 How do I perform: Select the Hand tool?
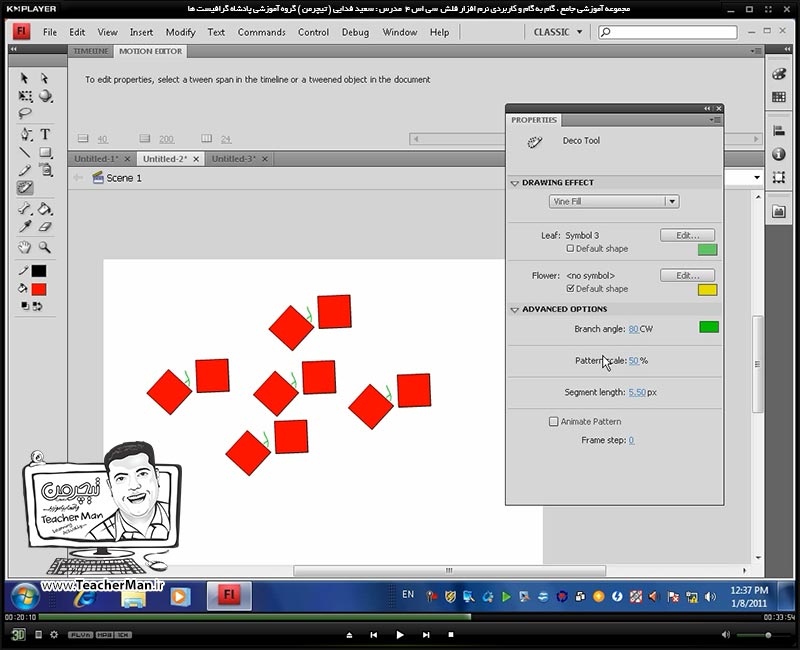click(x=24, y=247)
